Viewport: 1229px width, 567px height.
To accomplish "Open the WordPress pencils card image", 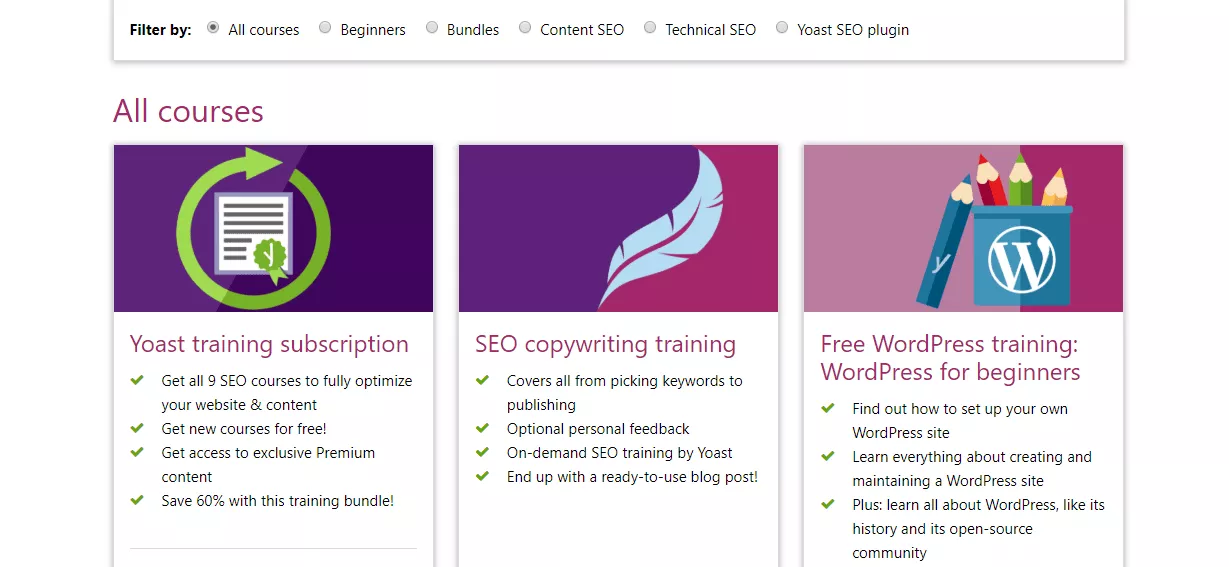I will [963, 228].
